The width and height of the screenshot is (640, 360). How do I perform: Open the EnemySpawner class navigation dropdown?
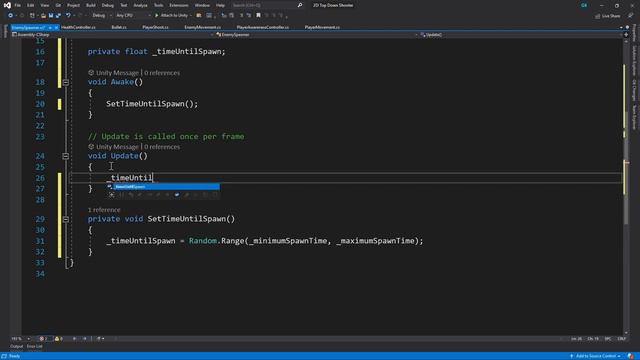pos(317,35)
